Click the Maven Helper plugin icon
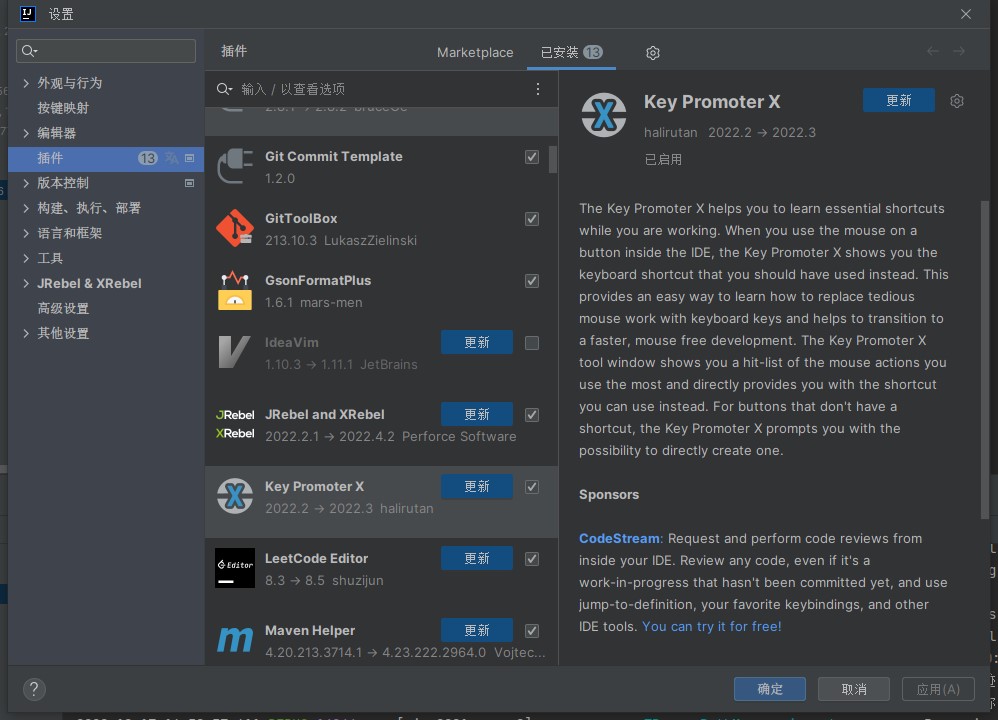 [x=235, y=640]
